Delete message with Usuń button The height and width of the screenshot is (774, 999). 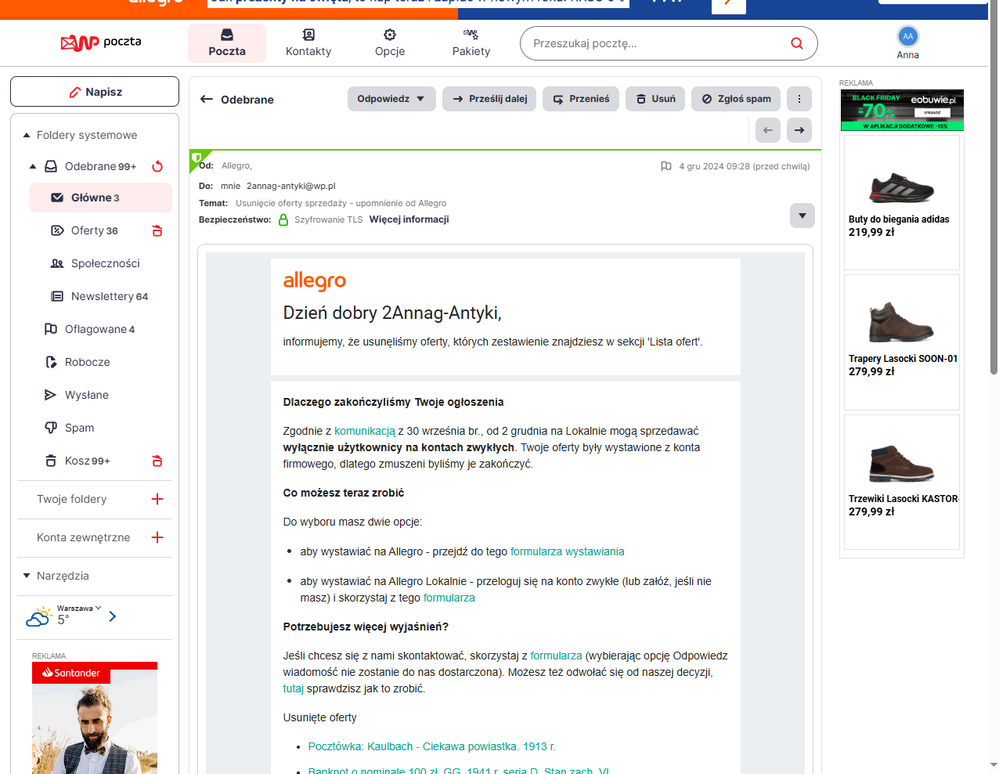click(x=655, y=99)
